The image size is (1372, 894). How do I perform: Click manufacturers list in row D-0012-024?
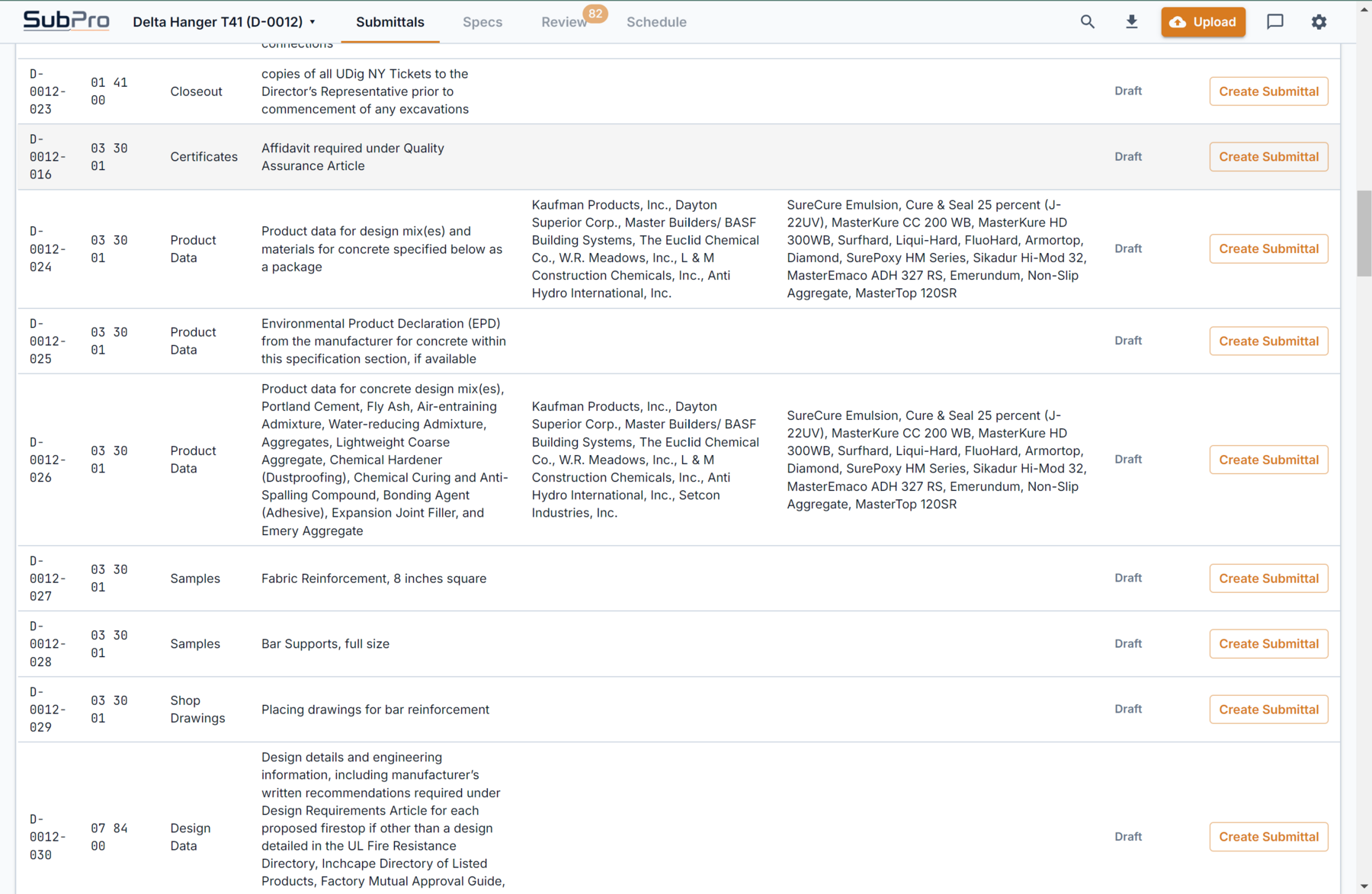tap(646, 249)
